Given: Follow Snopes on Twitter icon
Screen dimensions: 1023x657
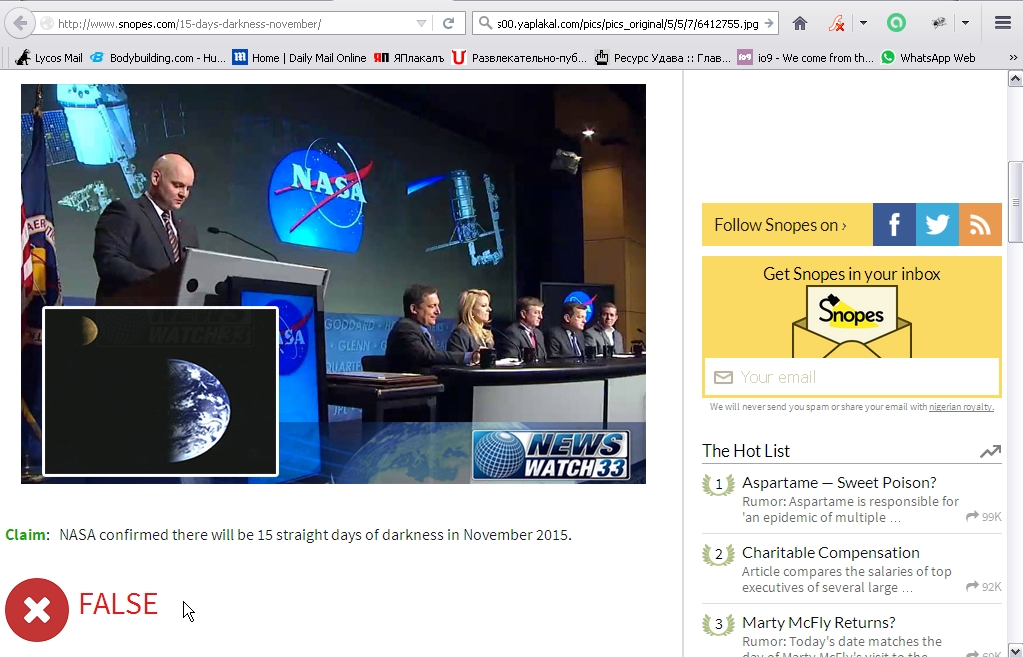Looking at the screenshot, I should 937,224.
